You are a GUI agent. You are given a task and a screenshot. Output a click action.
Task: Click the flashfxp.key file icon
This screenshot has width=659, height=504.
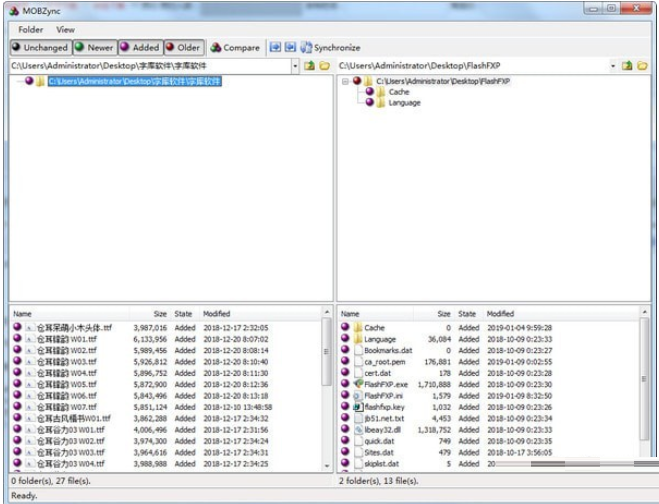pyautogui.click(x=358, y=407)
